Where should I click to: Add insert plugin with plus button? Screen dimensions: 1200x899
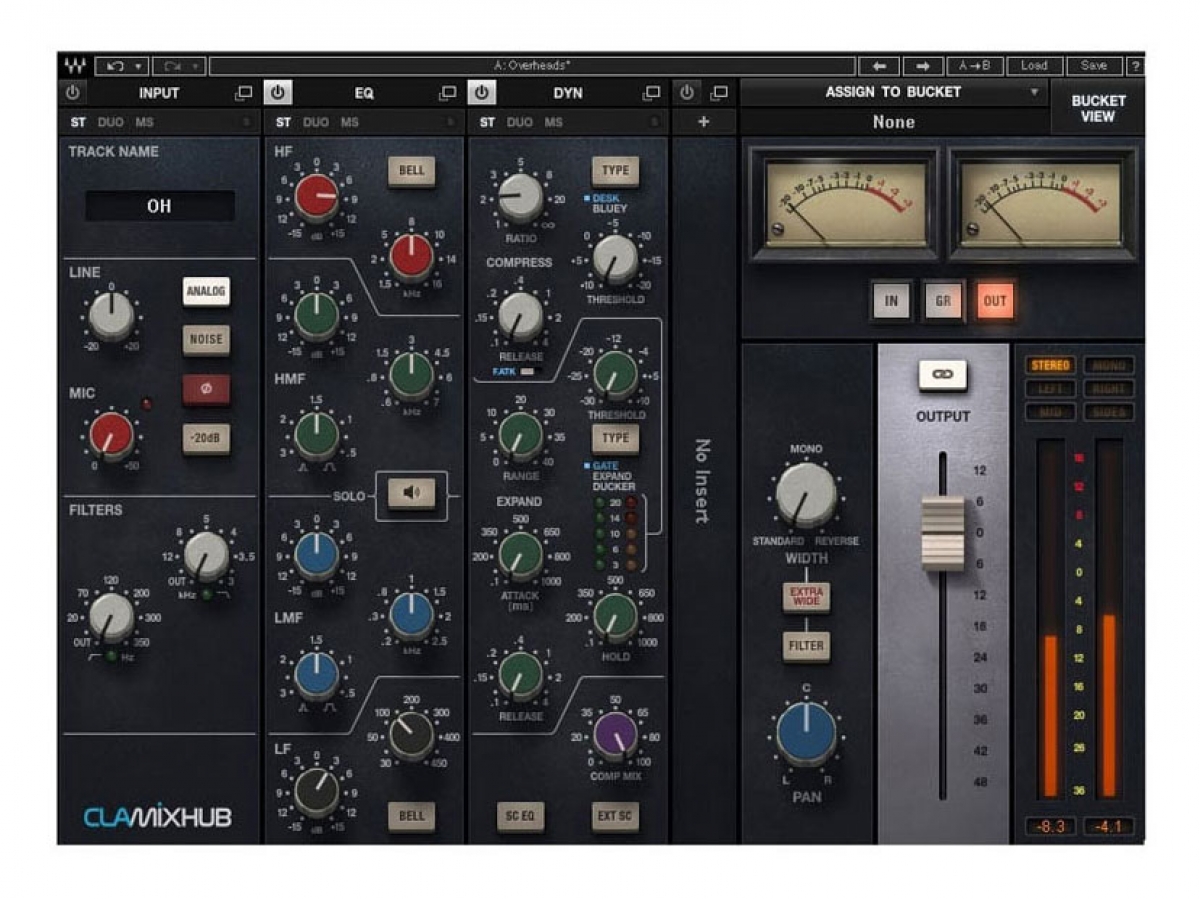pyautogui.click(x=704, y=122)
